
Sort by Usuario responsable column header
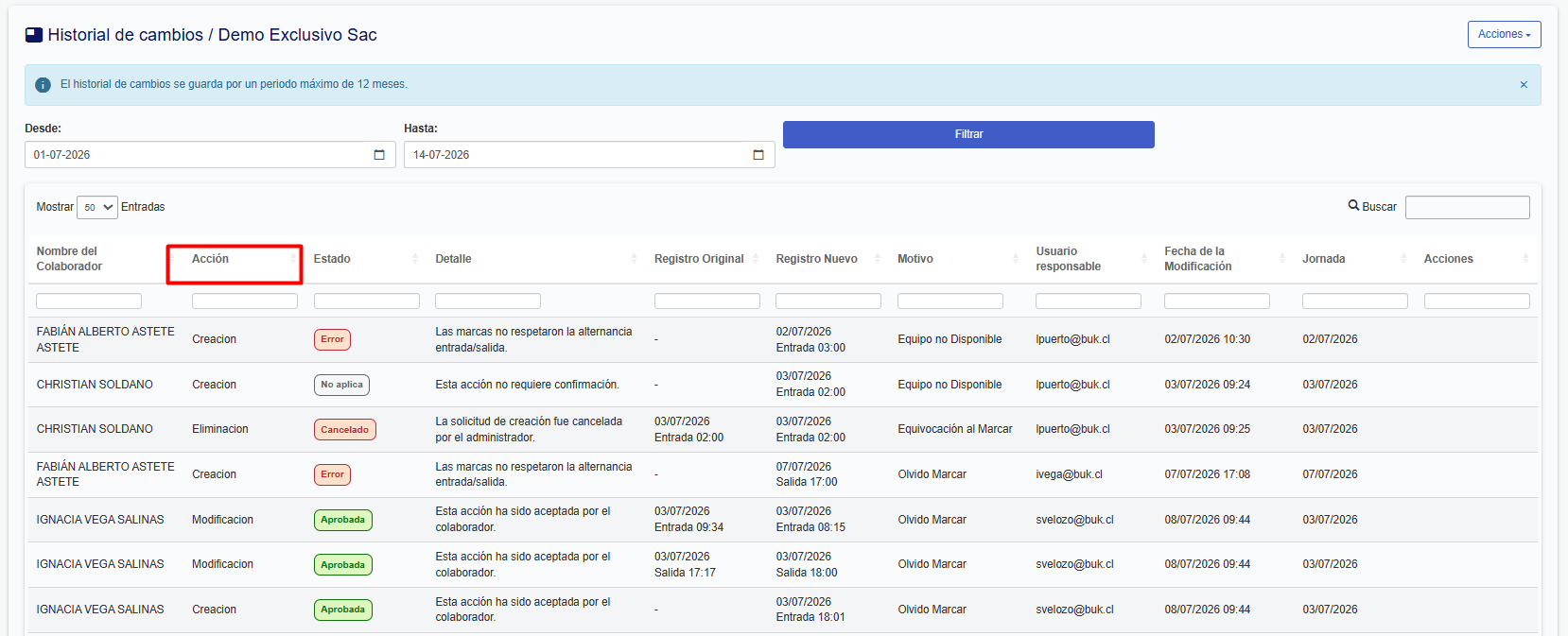tap(1091, 259)
